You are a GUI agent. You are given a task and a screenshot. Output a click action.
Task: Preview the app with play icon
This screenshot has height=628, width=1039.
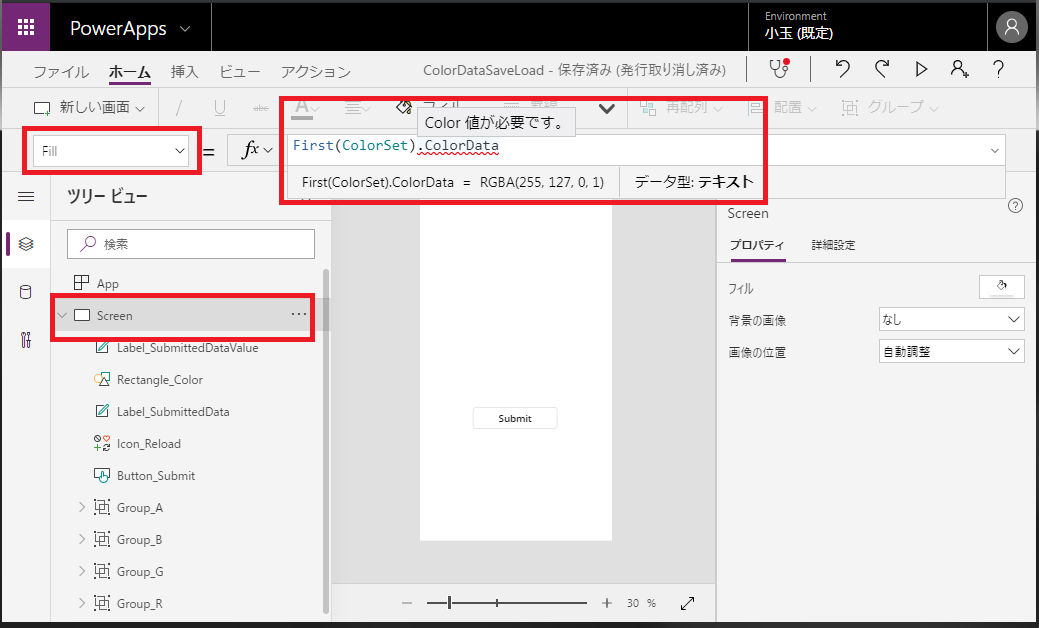click(x=921, y=69)
